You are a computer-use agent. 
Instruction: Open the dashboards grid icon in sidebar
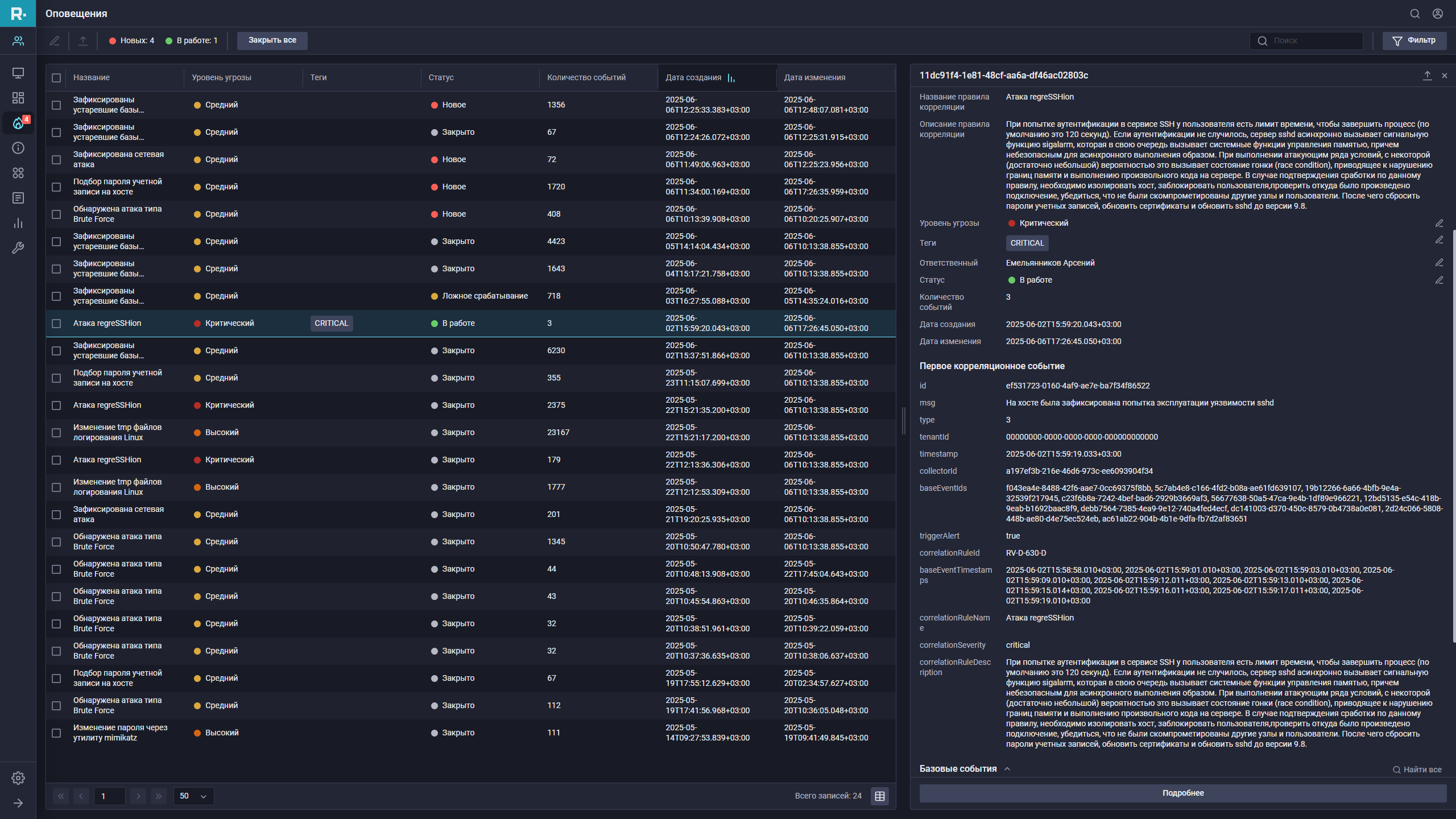click(x=18, y=98)
